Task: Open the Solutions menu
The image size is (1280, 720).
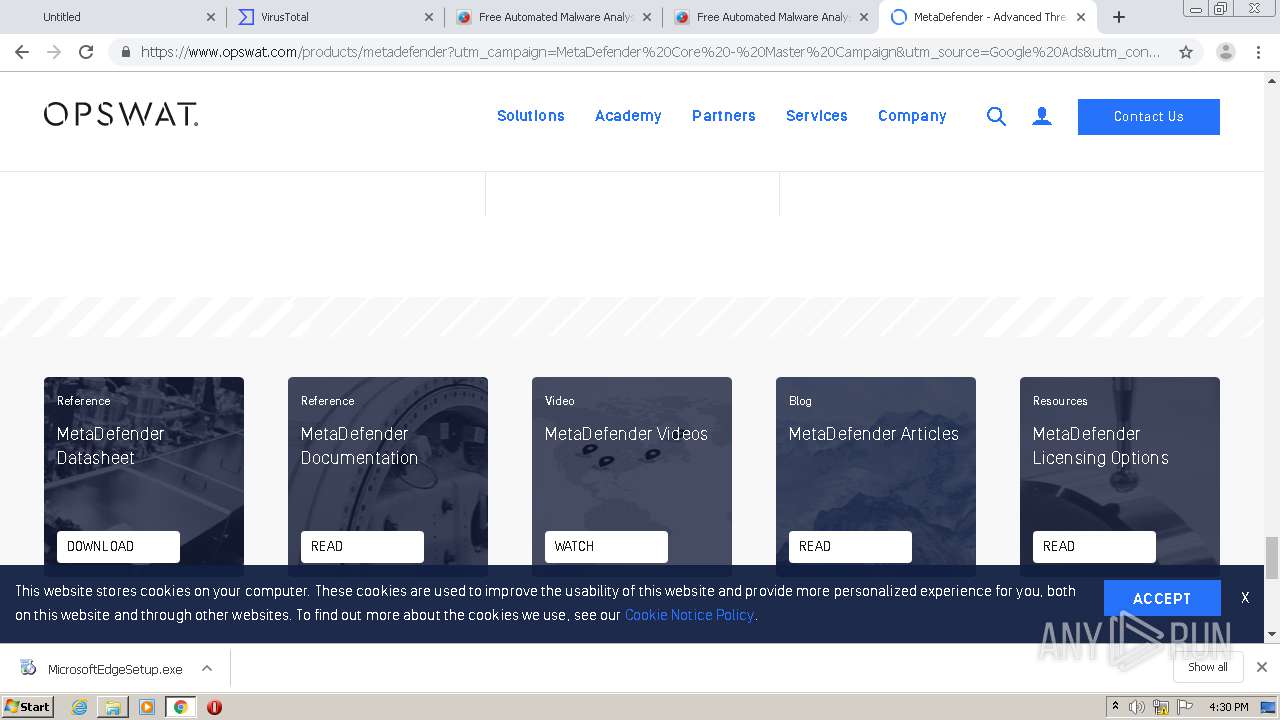Action: (531, 116)
